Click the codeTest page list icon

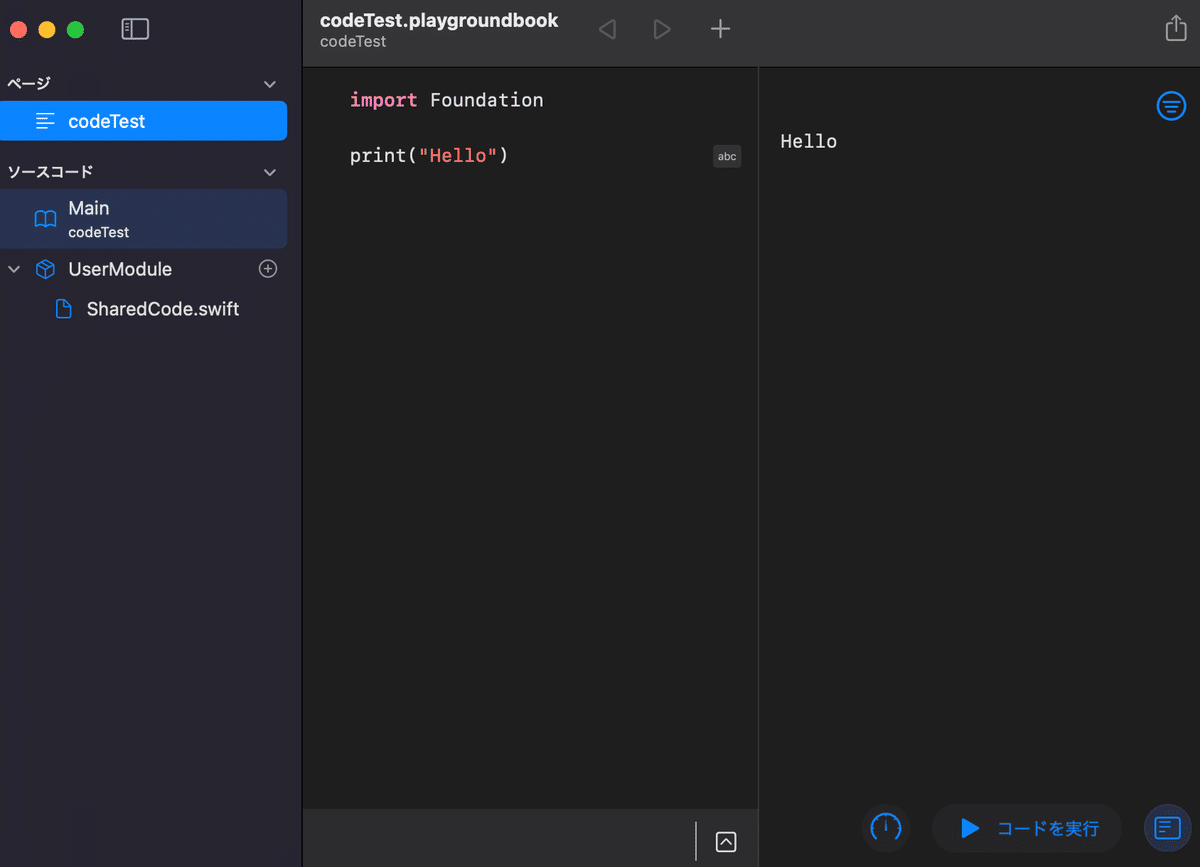(45, 121)
